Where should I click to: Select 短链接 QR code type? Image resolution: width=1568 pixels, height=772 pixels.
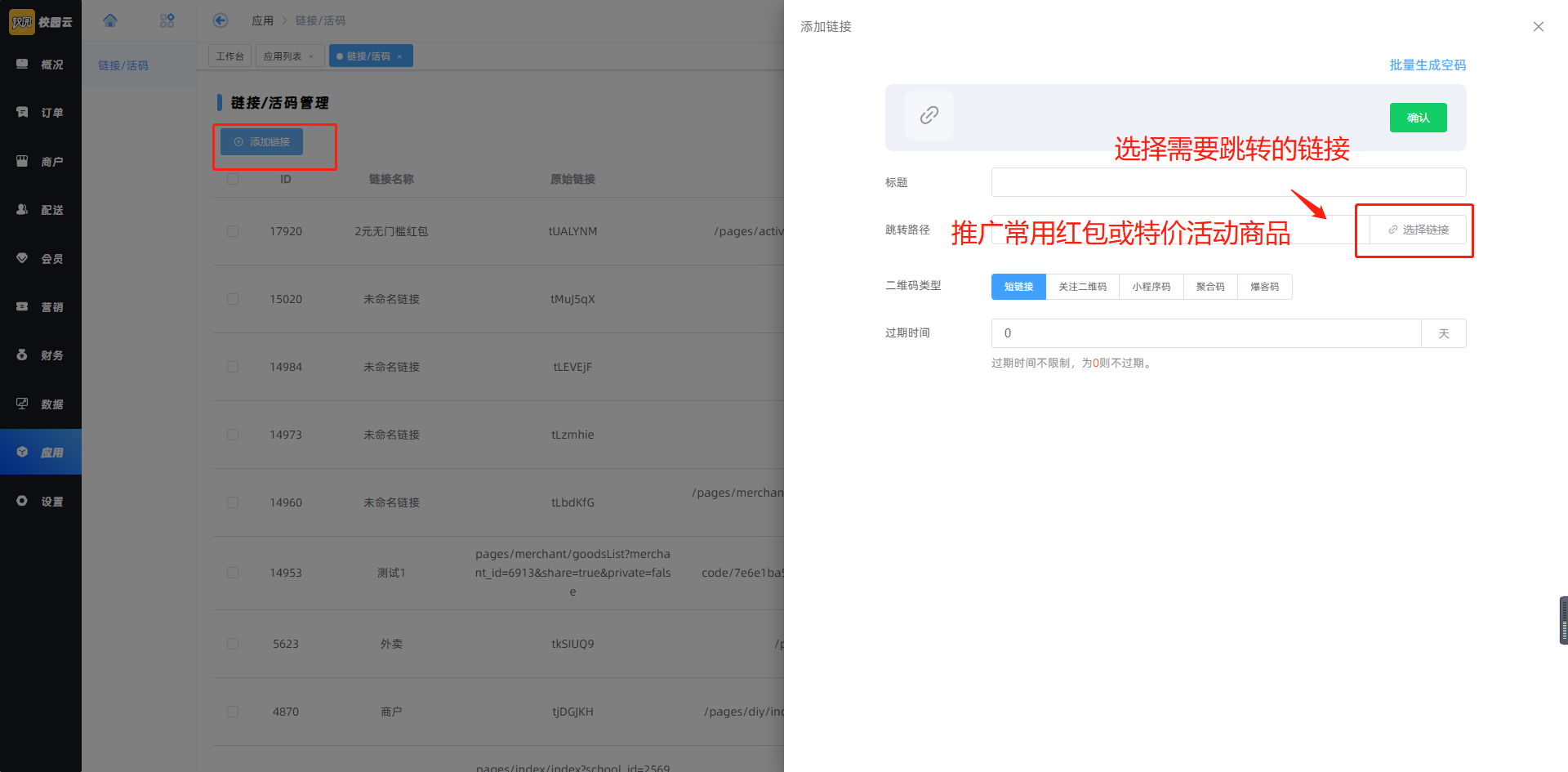click(1018, 287)
